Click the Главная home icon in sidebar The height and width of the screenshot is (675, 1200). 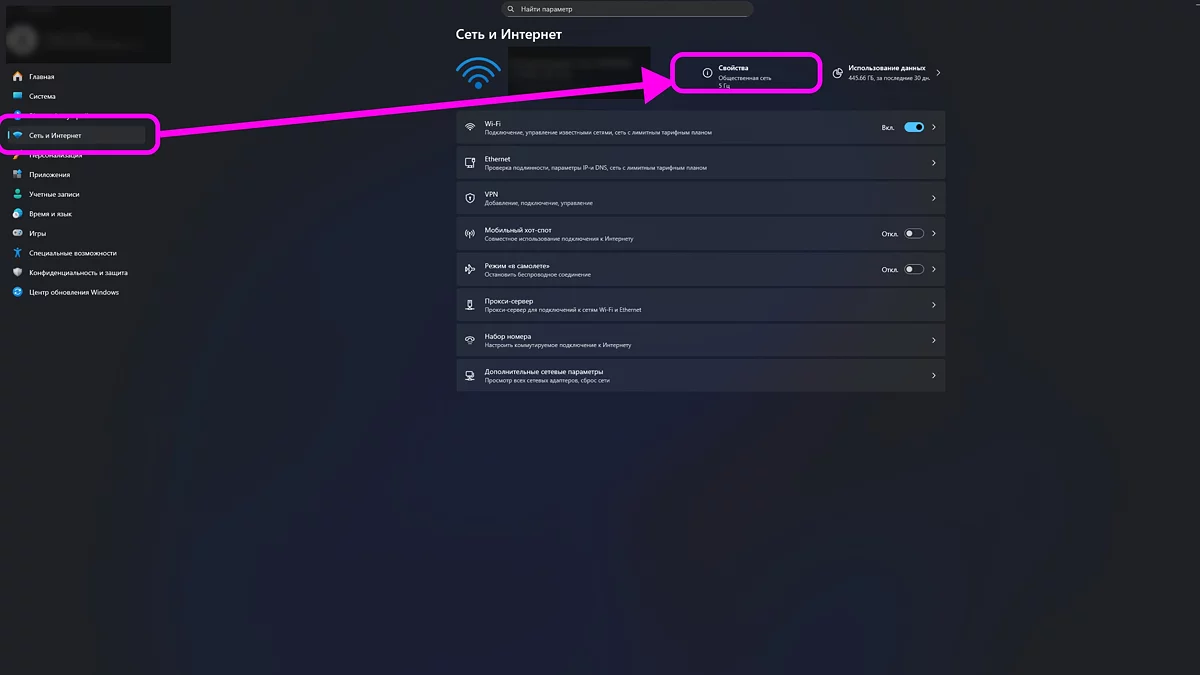point(18,77)
